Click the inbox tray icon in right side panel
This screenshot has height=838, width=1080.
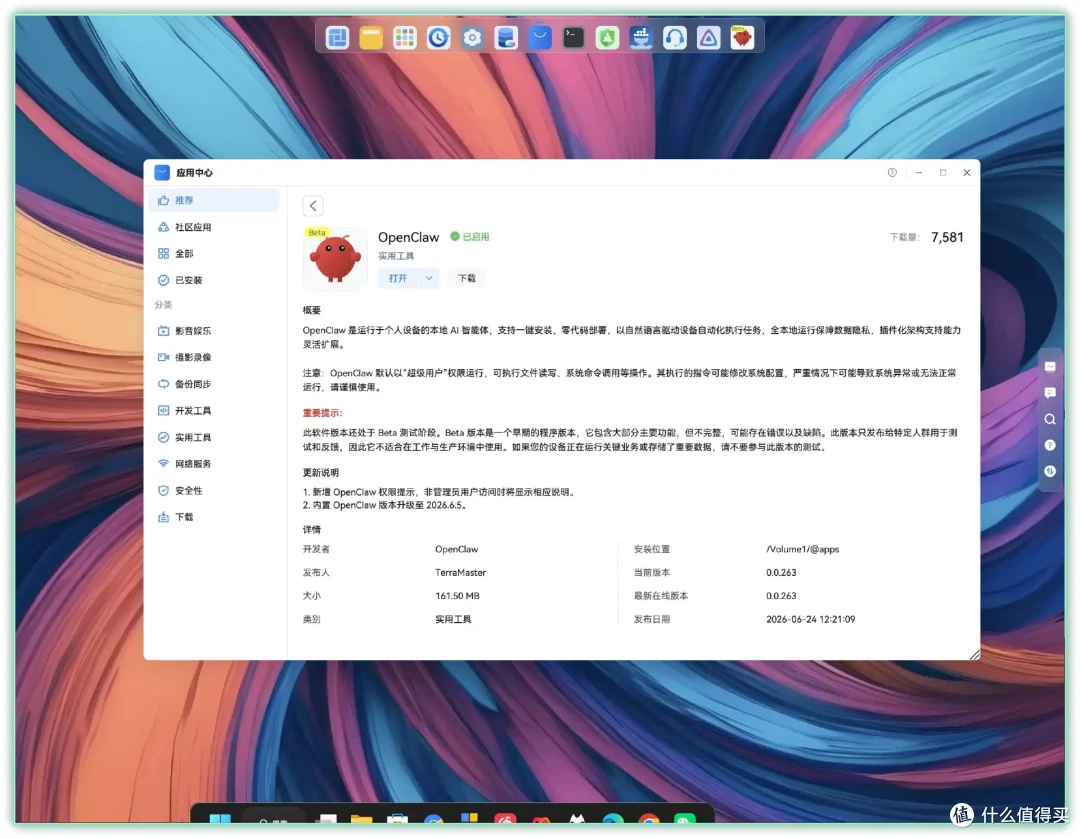[x=1050, y=366]
